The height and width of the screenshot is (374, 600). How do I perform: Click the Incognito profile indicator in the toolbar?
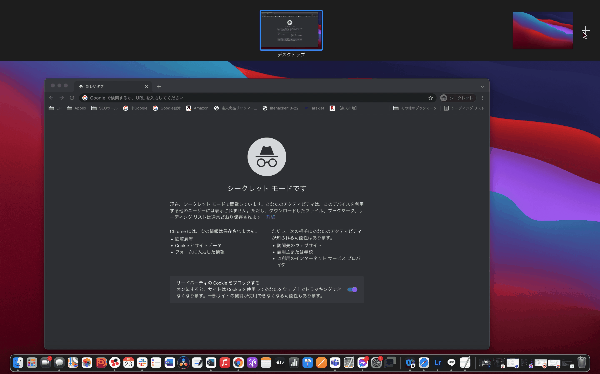point(457,98)
